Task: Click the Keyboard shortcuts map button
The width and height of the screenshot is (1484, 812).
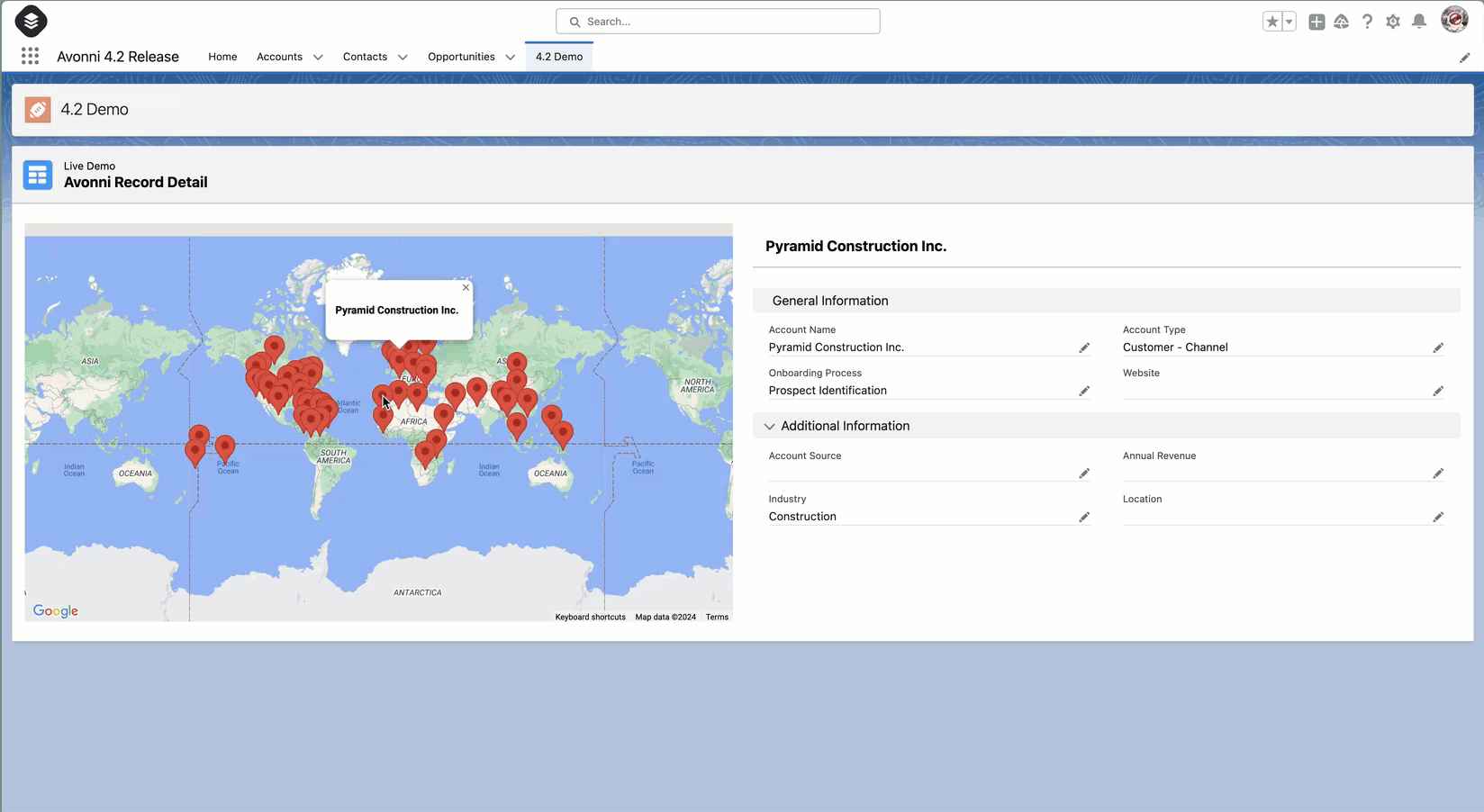Action: click(x=590, y=618)
